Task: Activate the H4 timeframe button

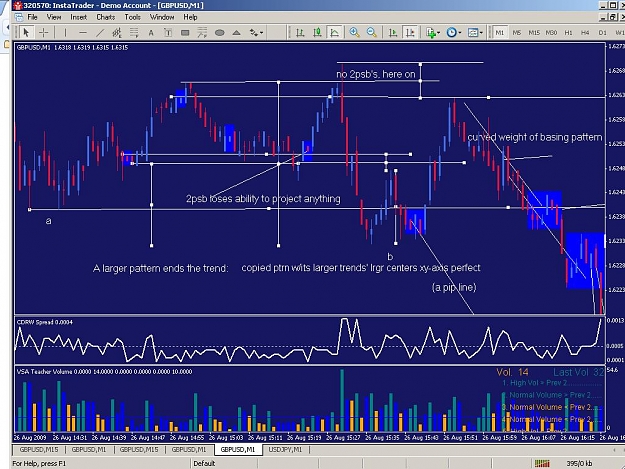Action: (x=585, y=33)
